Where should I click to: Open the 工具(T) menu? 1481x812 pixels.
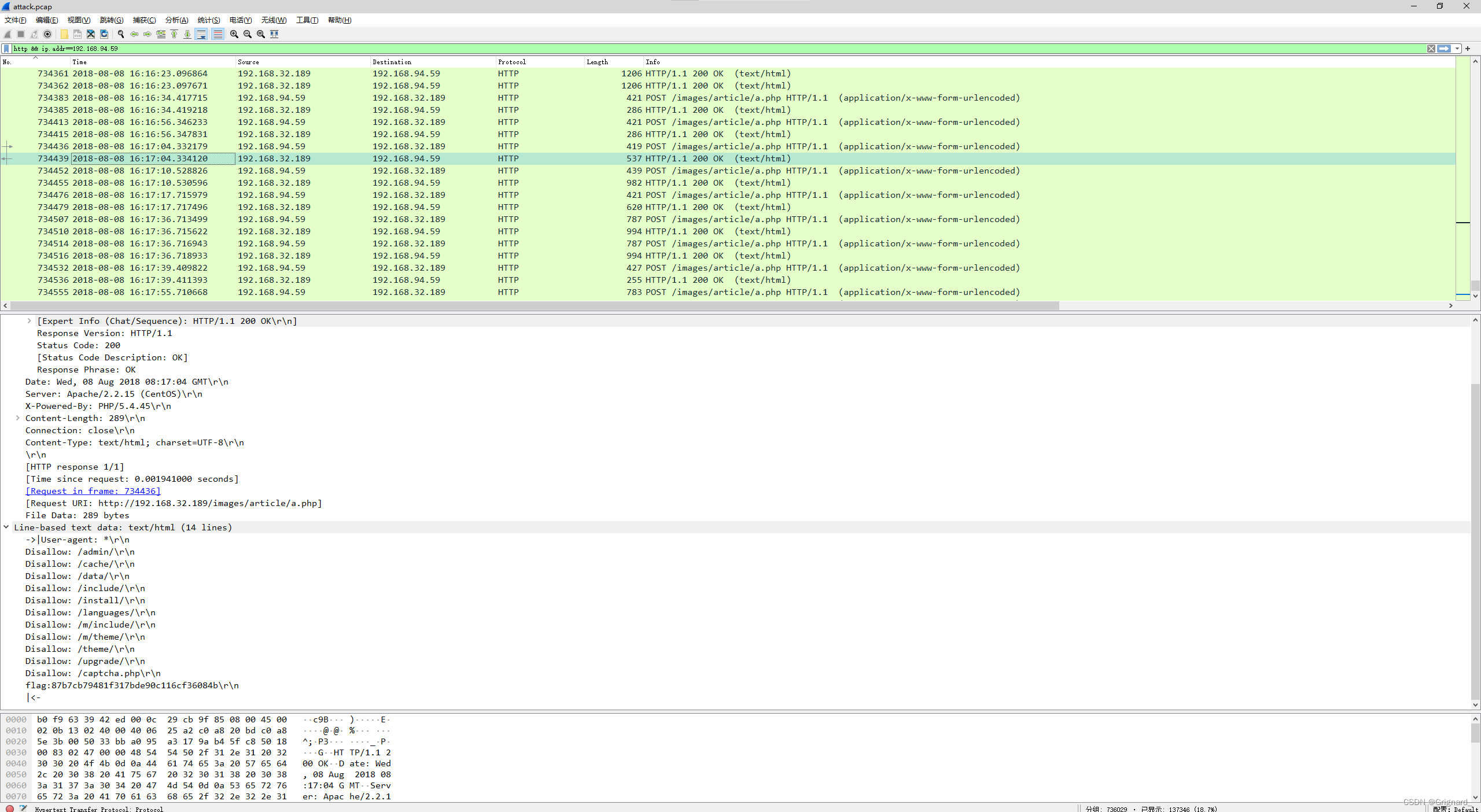point(307,20)
